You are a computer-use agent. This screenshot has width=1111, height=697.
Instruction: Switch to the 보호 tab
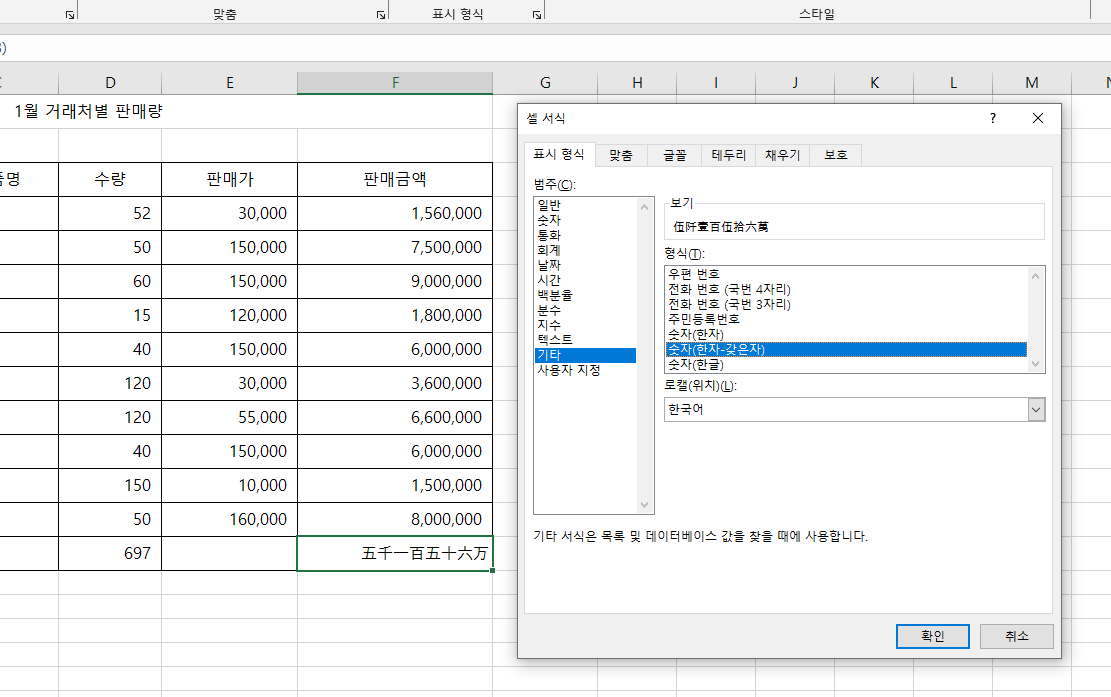click(x=835, y=155)
